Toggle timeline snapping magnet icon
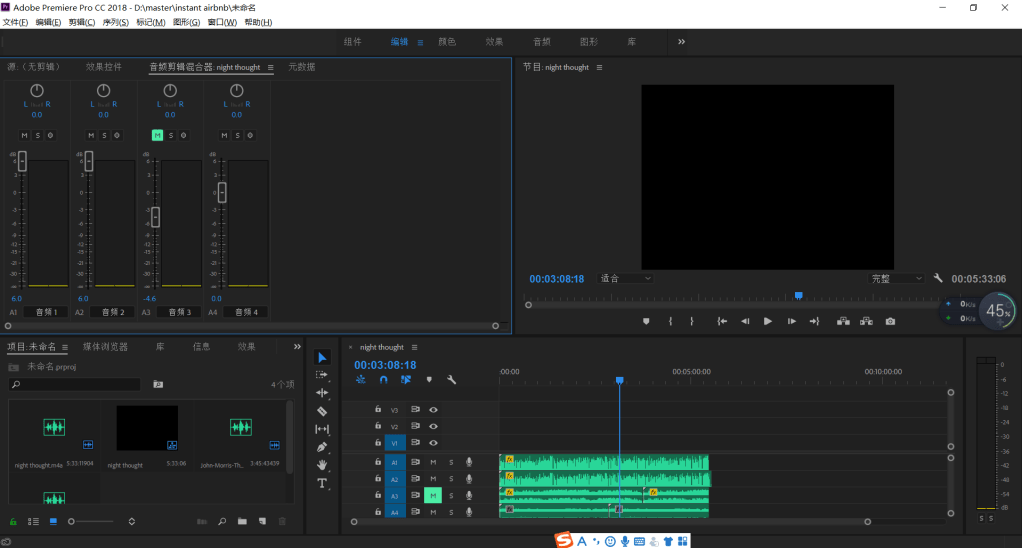Screen dimensions: 1022x548 (384, 380)
